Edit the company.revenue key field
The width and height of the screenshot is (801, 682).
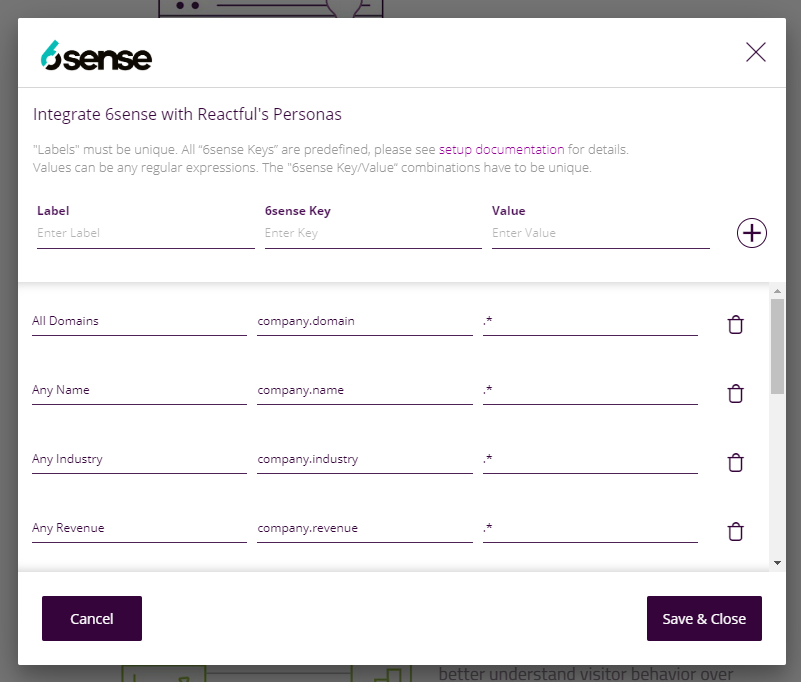(x=365, y=528)
